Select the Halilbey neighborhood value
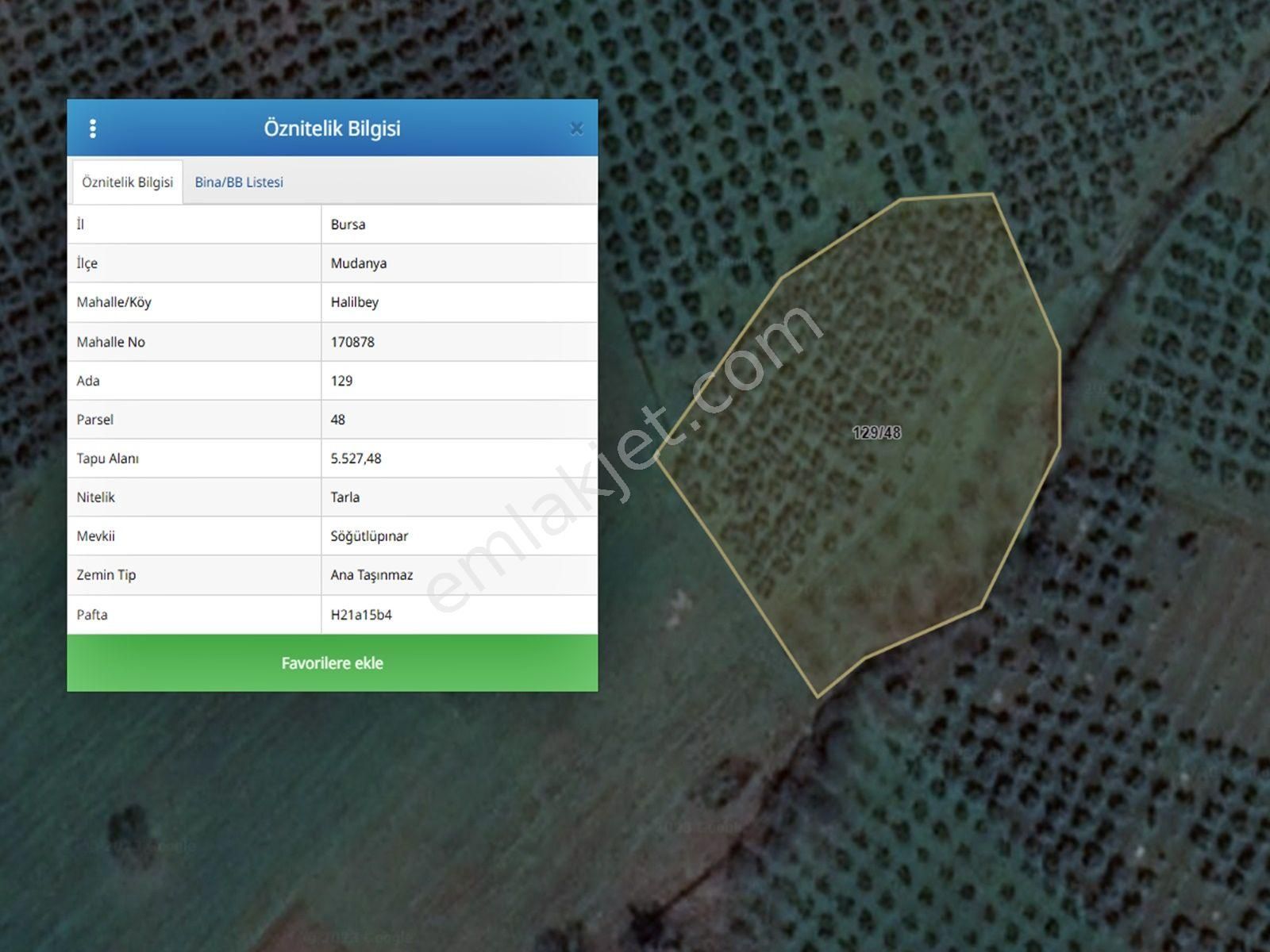The width and height of the screenshot is (1270, 952). [355, 302]
